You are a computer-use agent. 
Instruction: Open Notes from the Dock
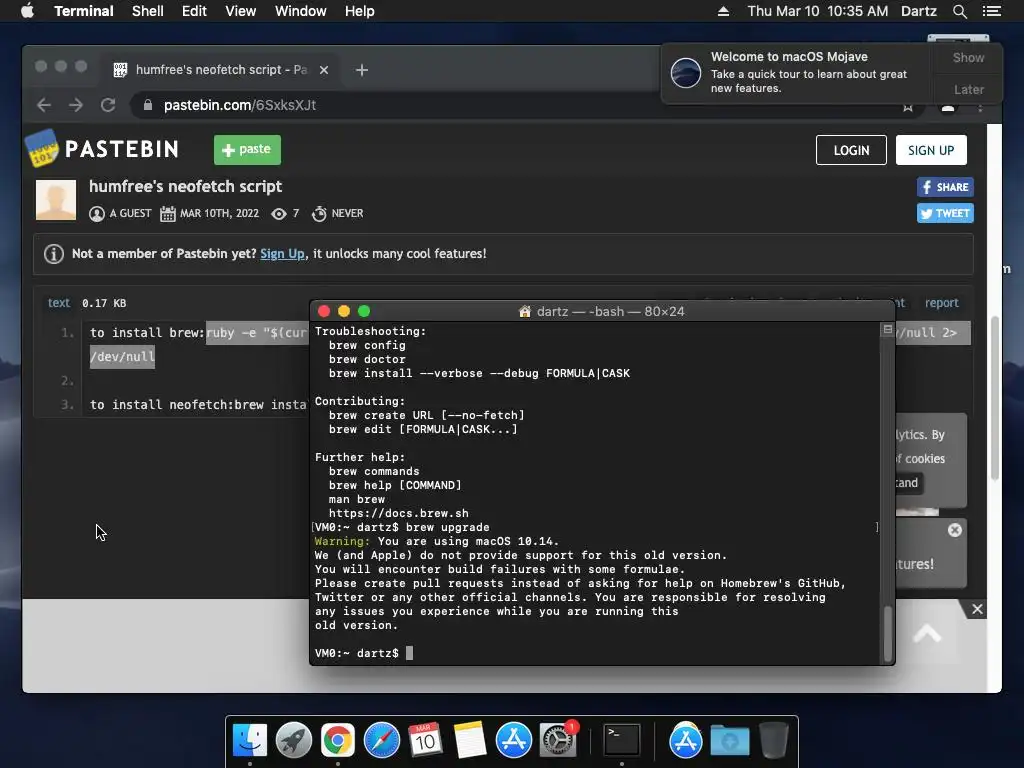click(x=470, y=741)
